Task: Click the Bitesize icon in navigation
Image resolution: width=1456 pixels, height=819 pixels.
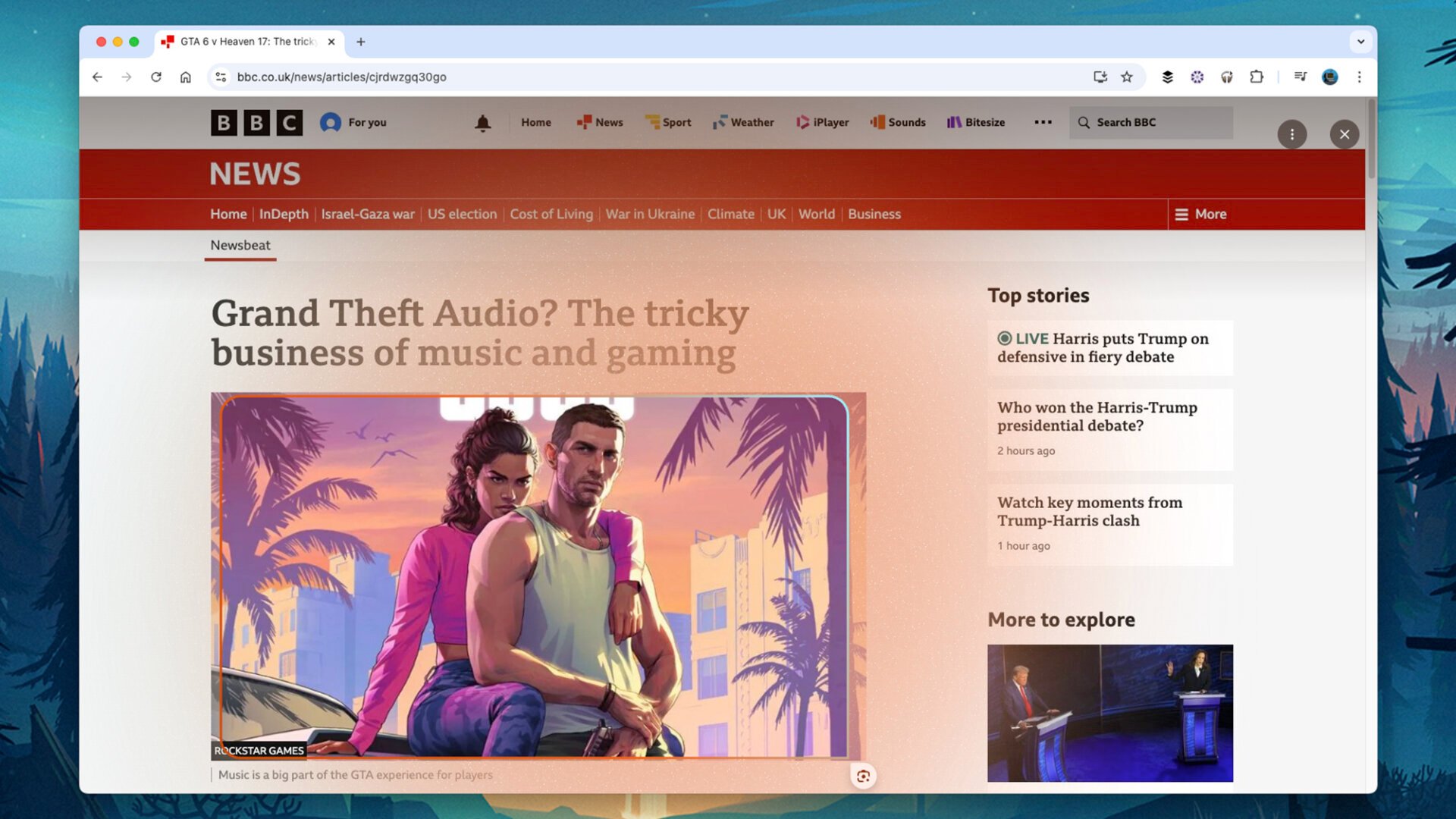Action: click(953, 121)
